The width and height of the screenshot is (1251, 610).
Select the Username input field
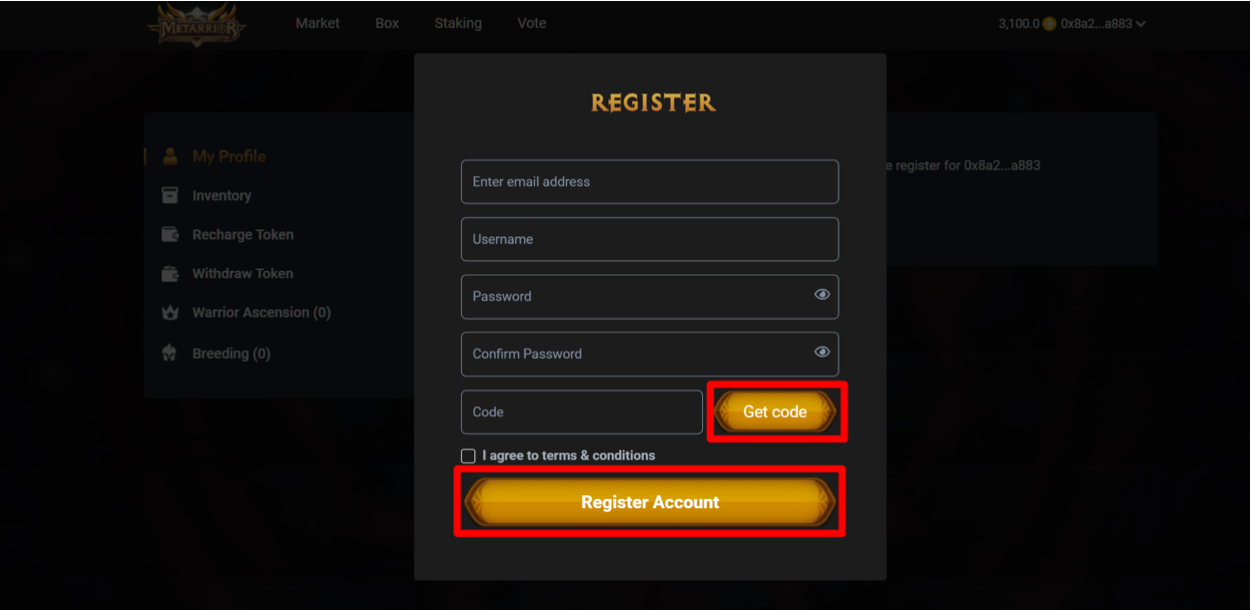click(650, 239)
